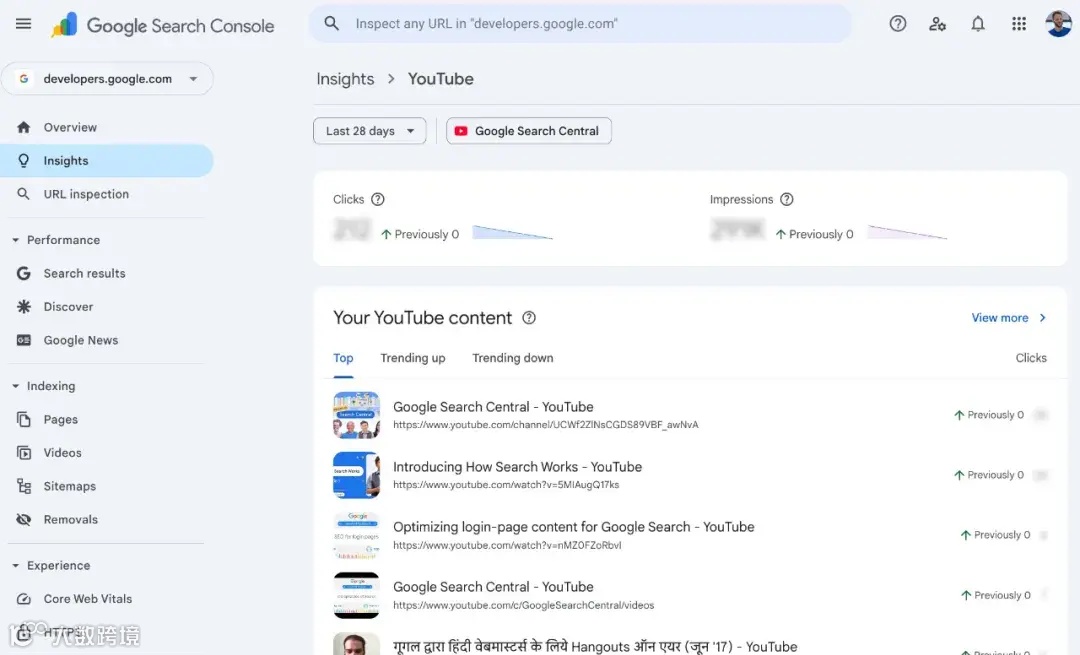1080x655 pixels.
Task: Open the account profile avatar
Action: 1058,23
